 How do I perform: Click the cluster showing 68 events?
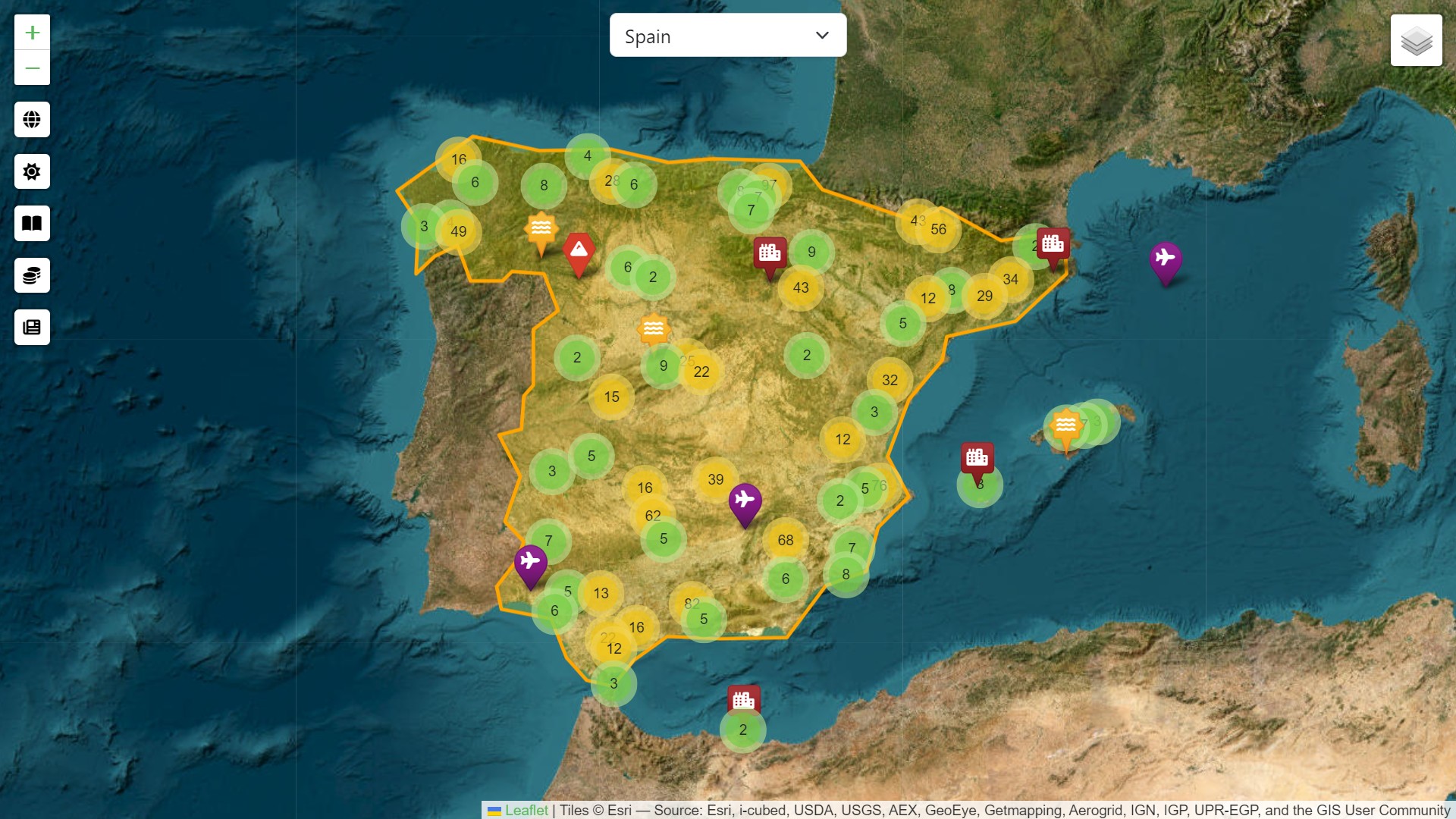pos(786,540)
